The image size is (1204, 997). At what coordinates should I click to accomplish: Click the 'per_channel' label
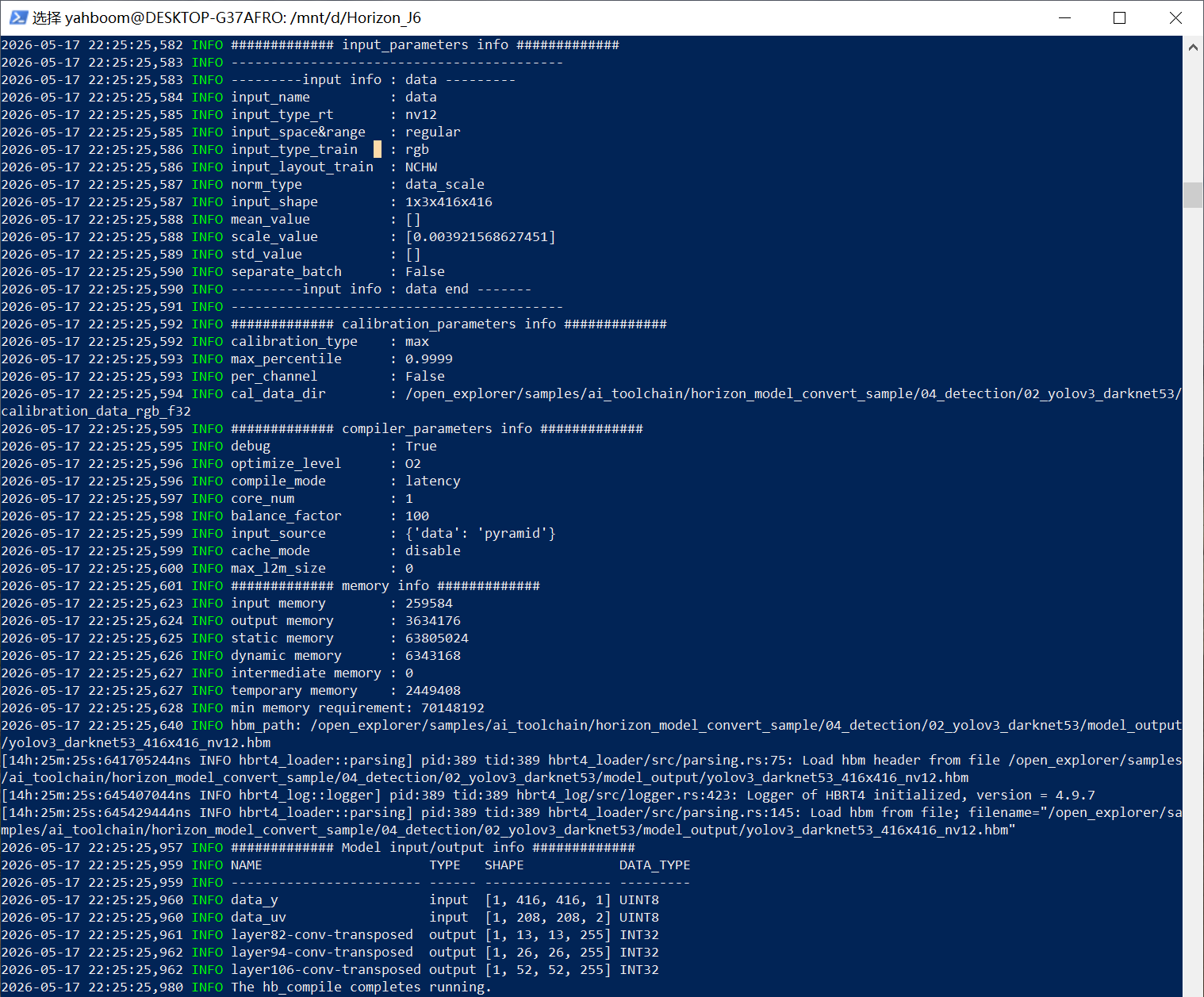274,376
